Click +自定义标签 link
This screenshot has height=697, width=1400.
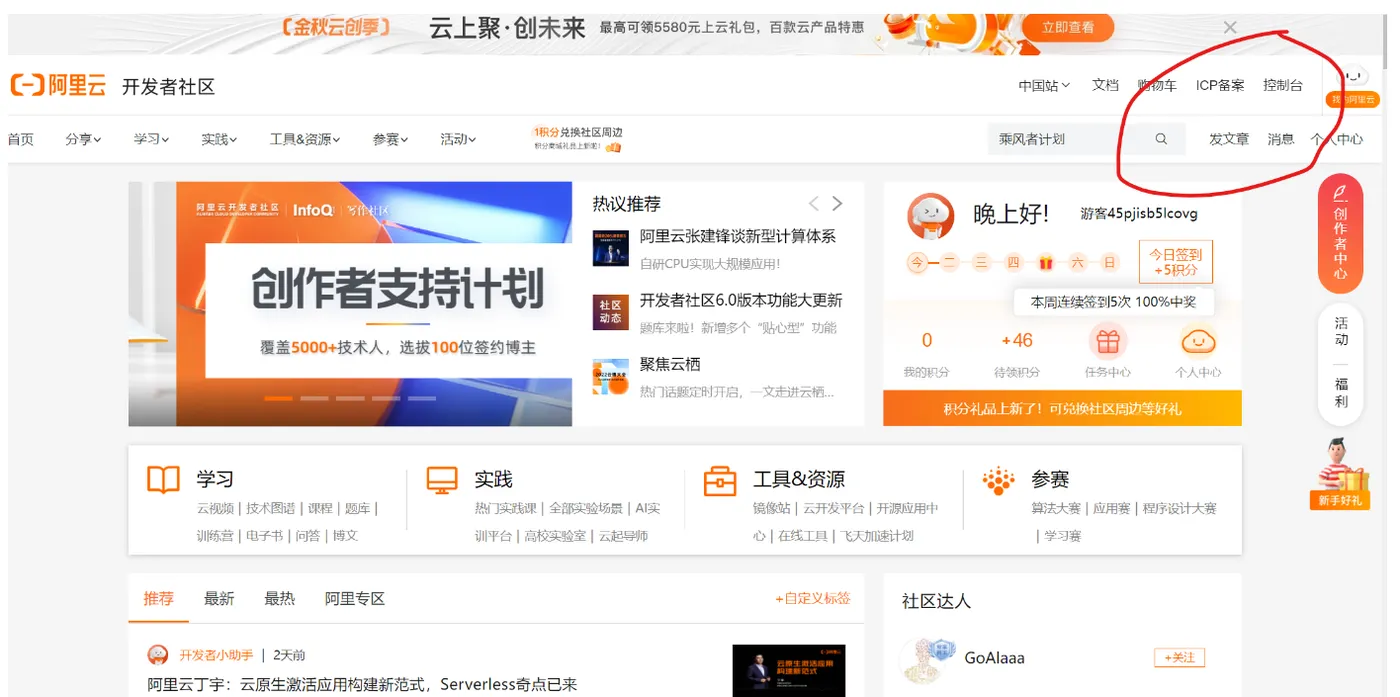(x=813, y=598)
